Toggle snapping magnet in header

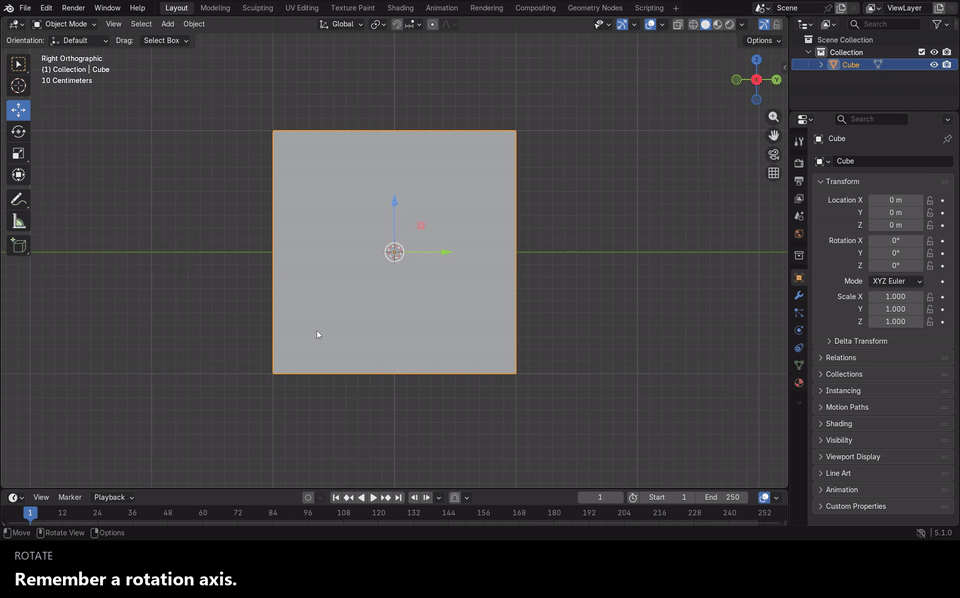pos(397,24)
